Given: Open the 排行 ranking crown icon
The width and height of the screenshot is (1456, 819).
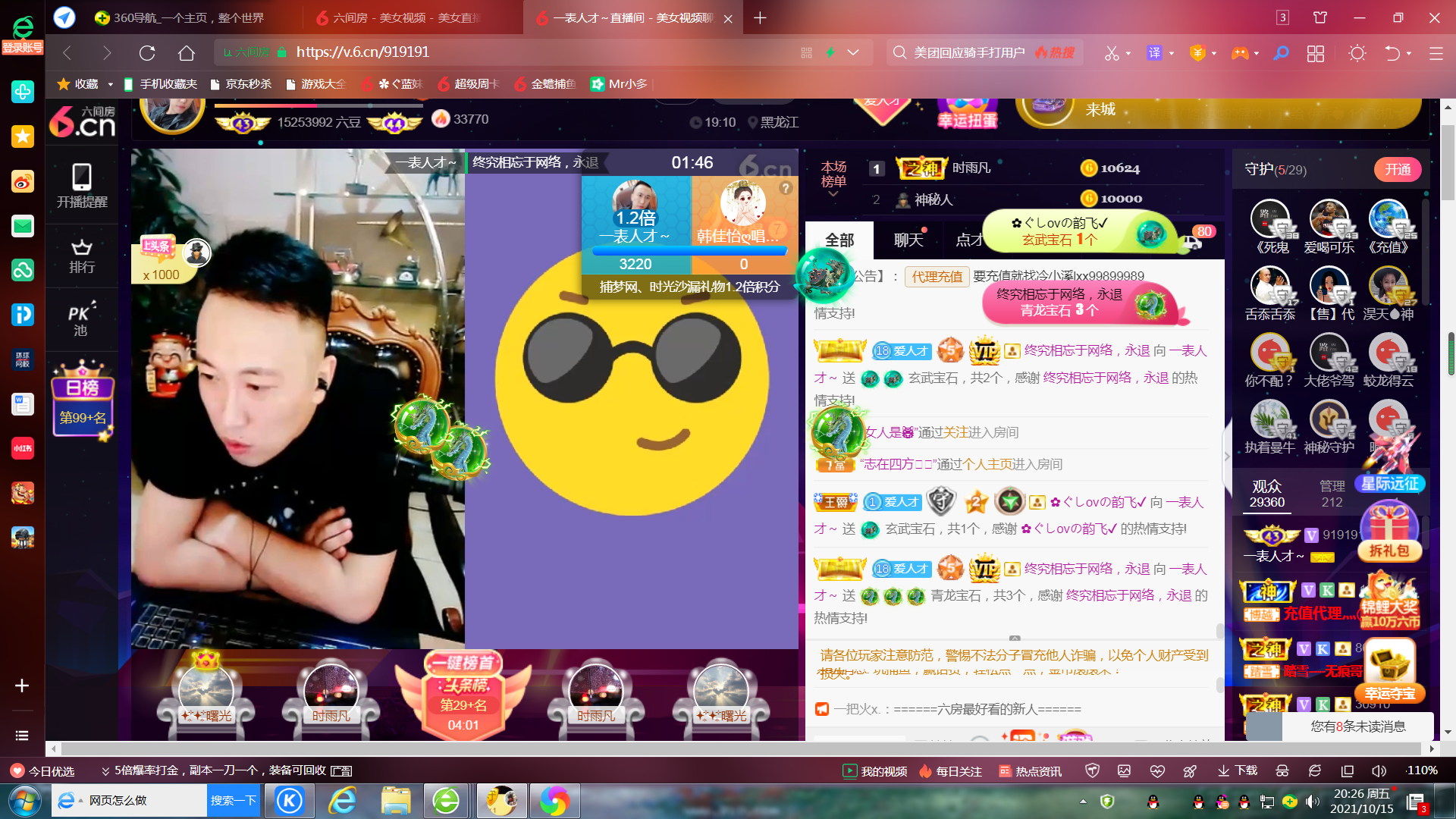Looking at the screenshot, I should 82,256.
